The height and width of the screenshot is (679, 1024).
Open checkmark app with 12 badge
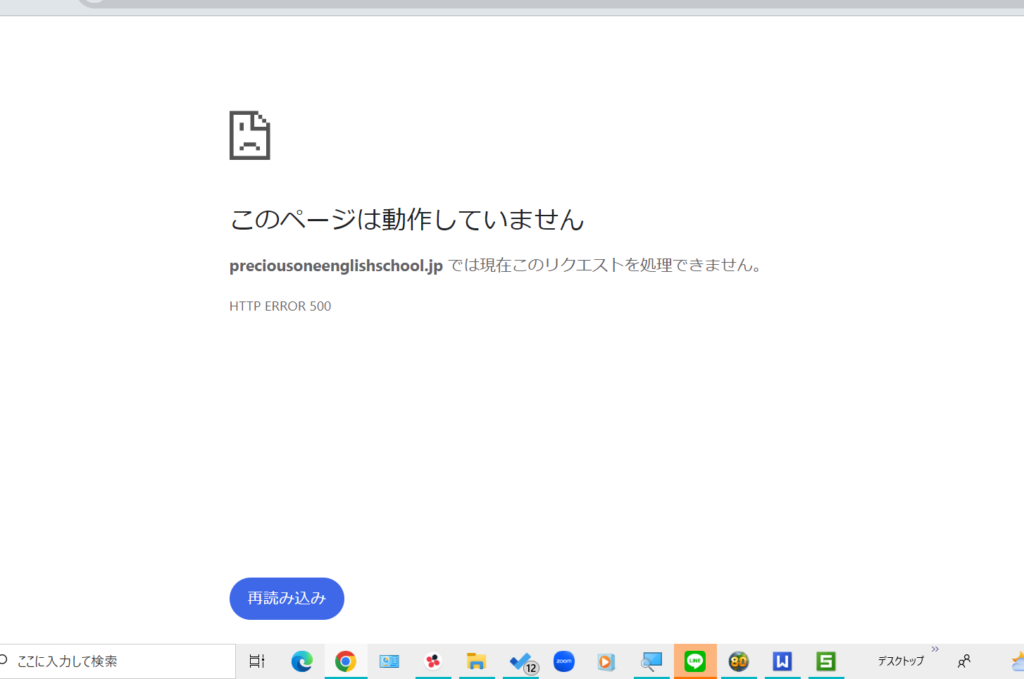(521, 661)
